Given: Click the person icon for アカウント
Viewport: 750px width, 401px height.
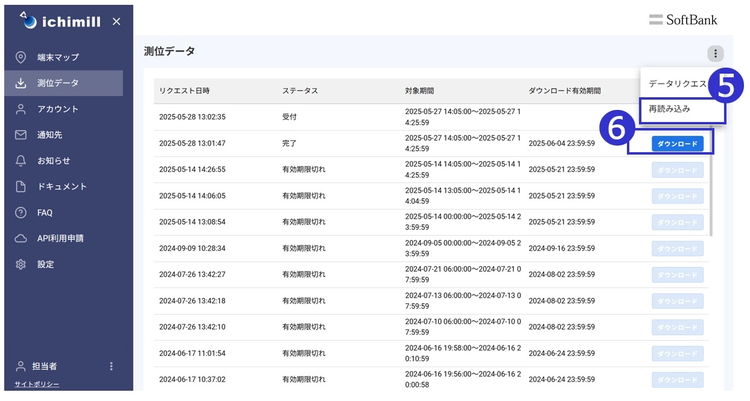Looking at the screenshot, I should coord(20,109).
